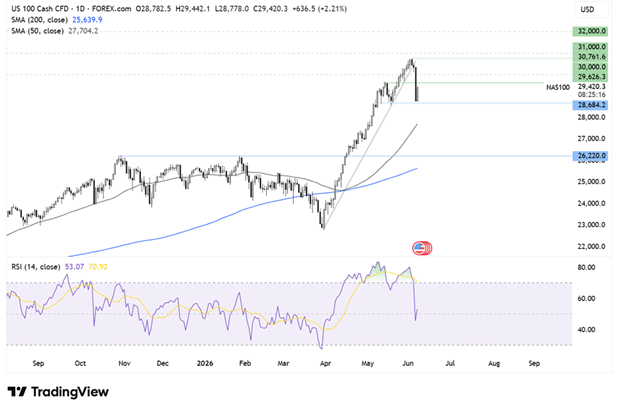Click the RSI 80.00 scale label

pyautogui.click(x=586, y=267)
